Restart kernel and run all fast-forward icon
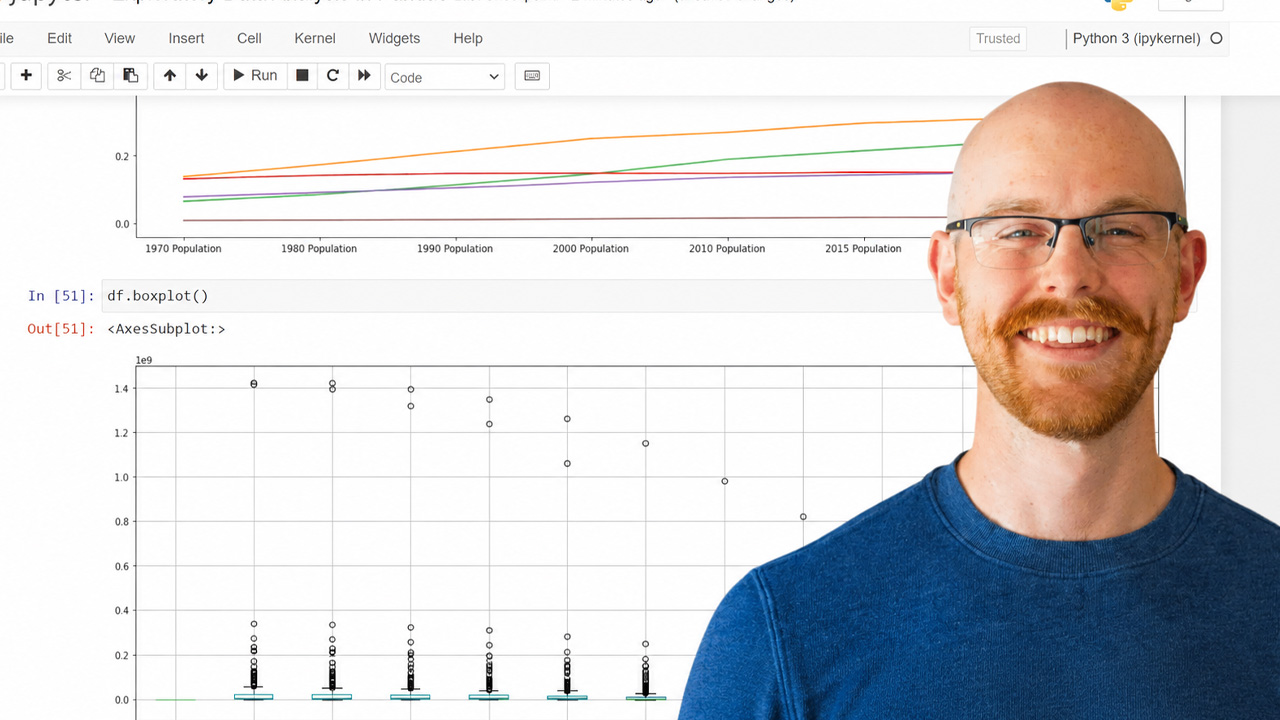This screenshot has height=720, width=1280. pyautogui.click(x=364, y=76)
